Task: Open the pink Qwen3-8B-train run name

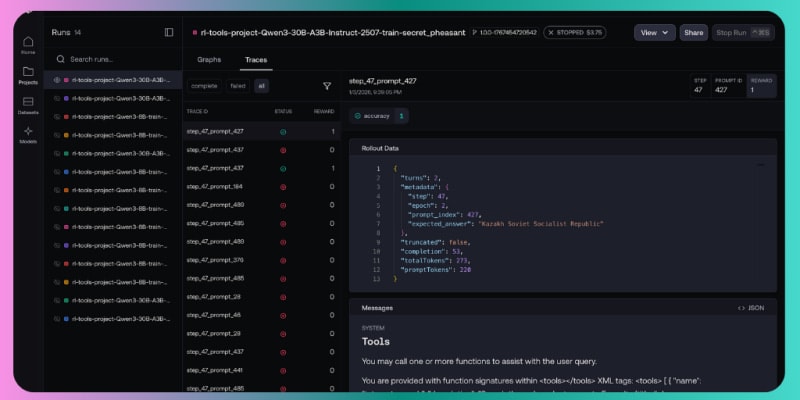Action: click(x=120, y=227)
